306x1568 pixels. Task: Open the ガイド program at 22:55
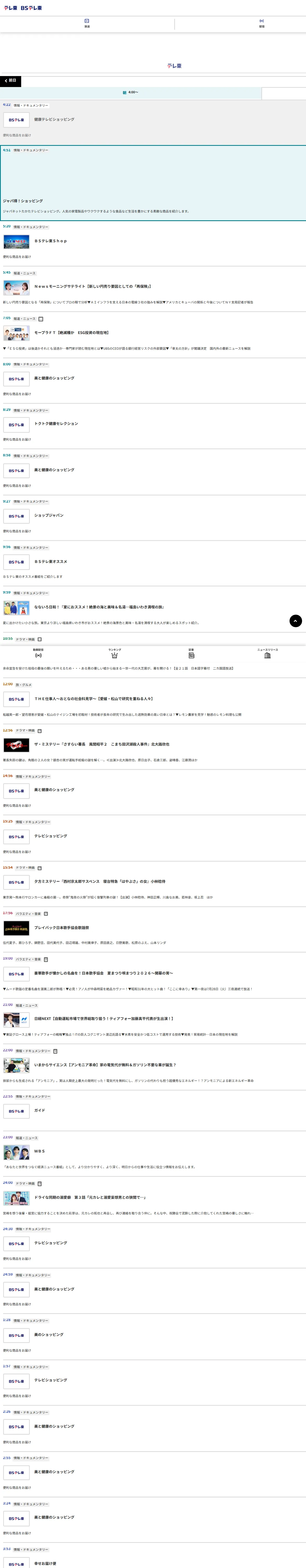(39, 1110)
